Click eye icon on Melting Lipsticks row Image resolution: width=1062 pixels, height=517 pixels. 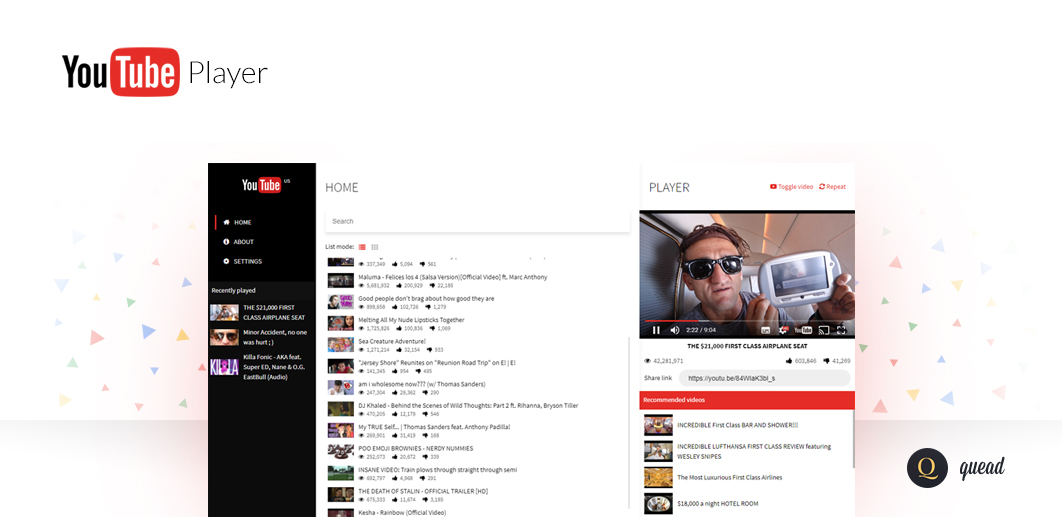[361, 329]
